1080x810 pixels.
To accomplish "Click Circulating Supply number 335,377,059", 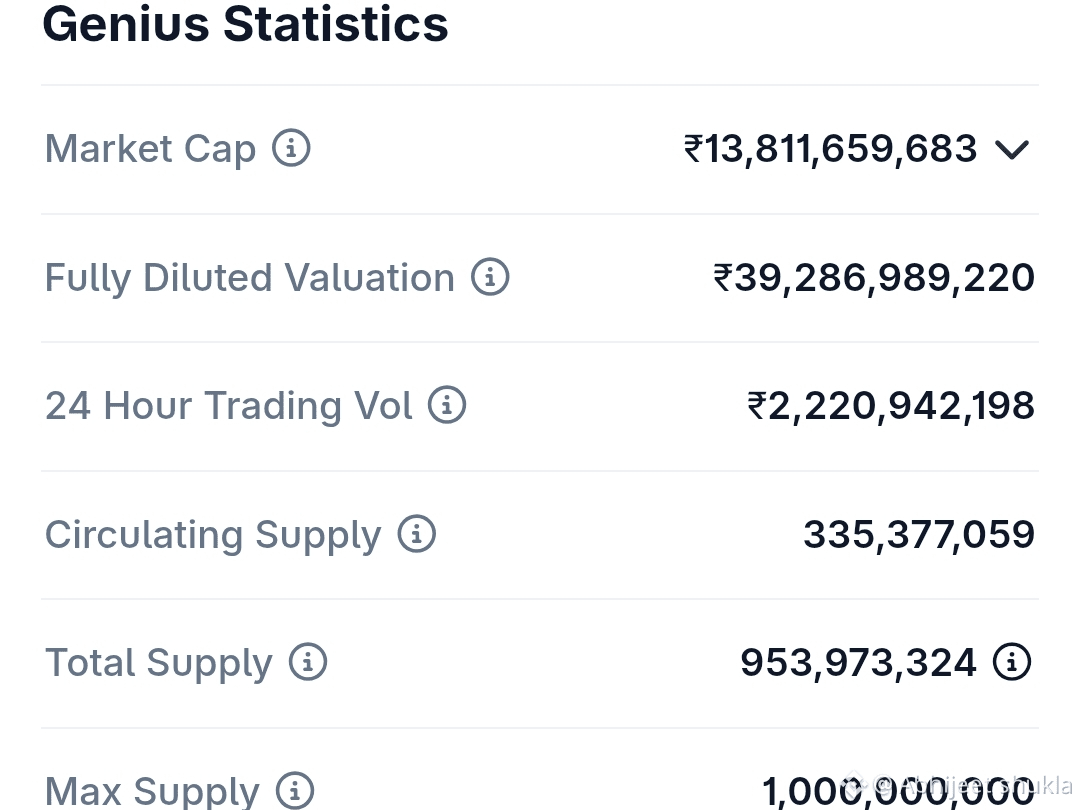I will point(919,534).
